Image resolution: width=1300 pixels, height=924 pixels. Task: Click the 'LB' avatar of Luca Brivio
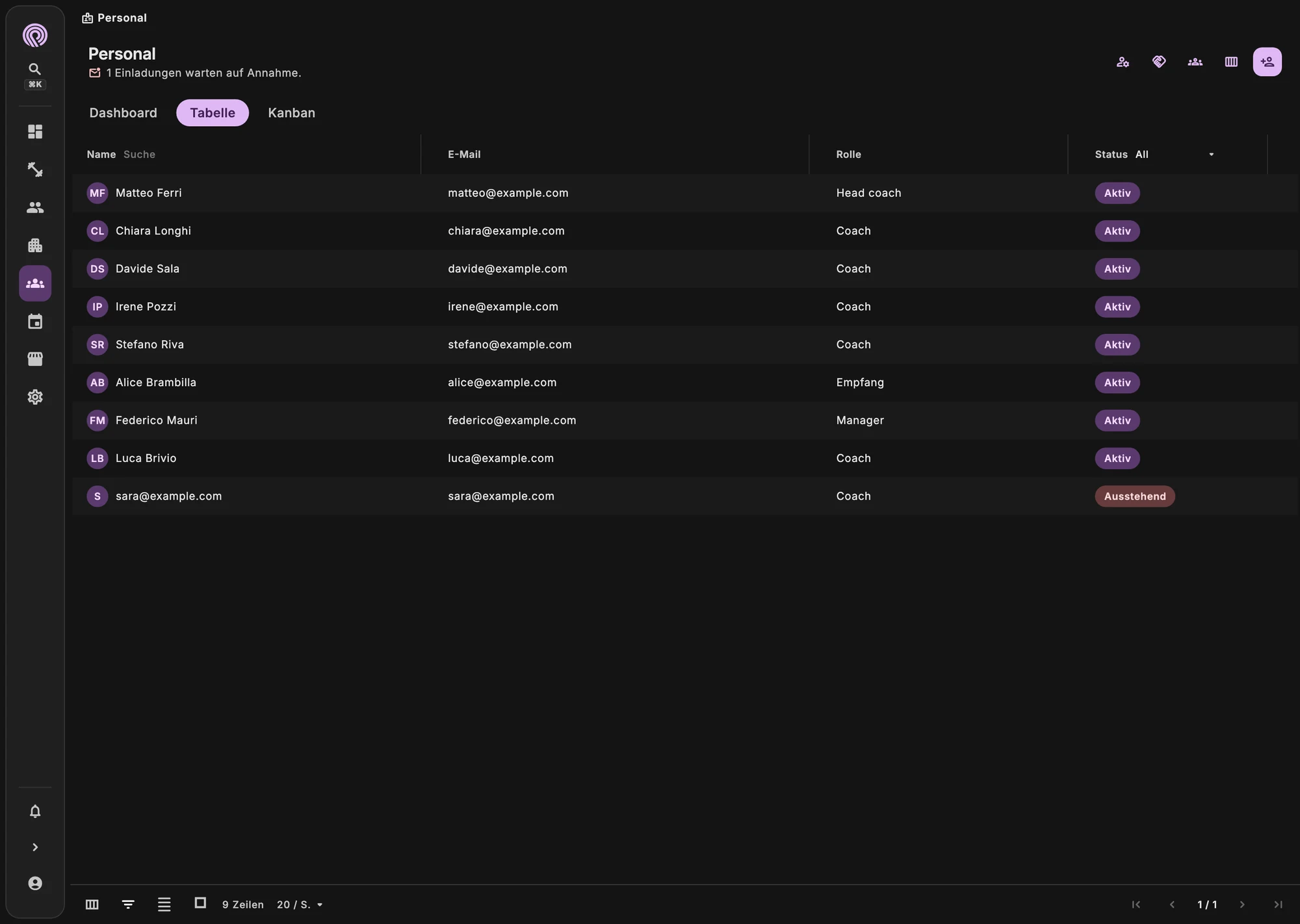pyautogui.click(x=97, y=458)
